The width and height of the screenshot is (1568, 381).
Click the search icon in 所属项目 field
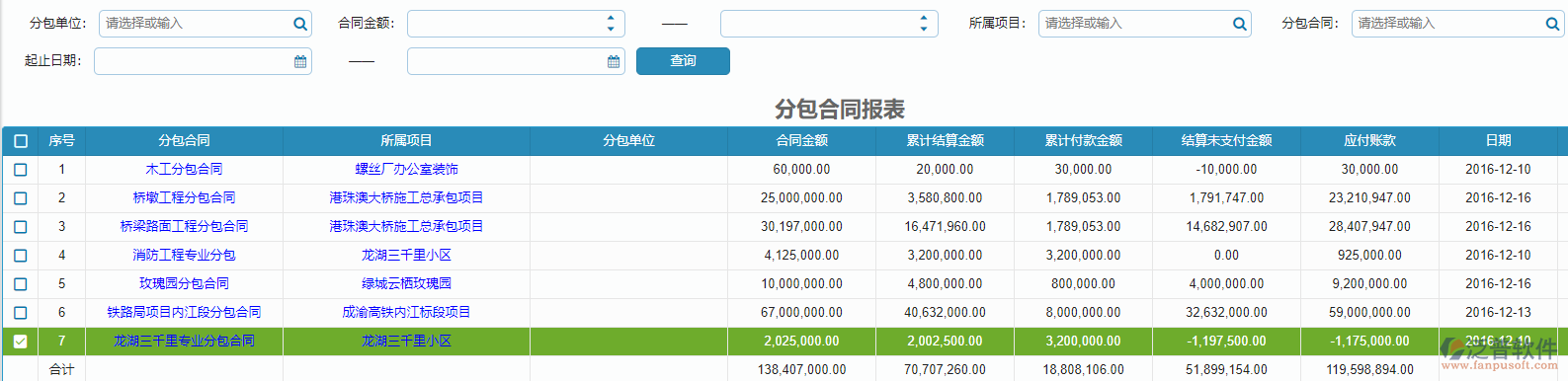(x=1240, y=24)
